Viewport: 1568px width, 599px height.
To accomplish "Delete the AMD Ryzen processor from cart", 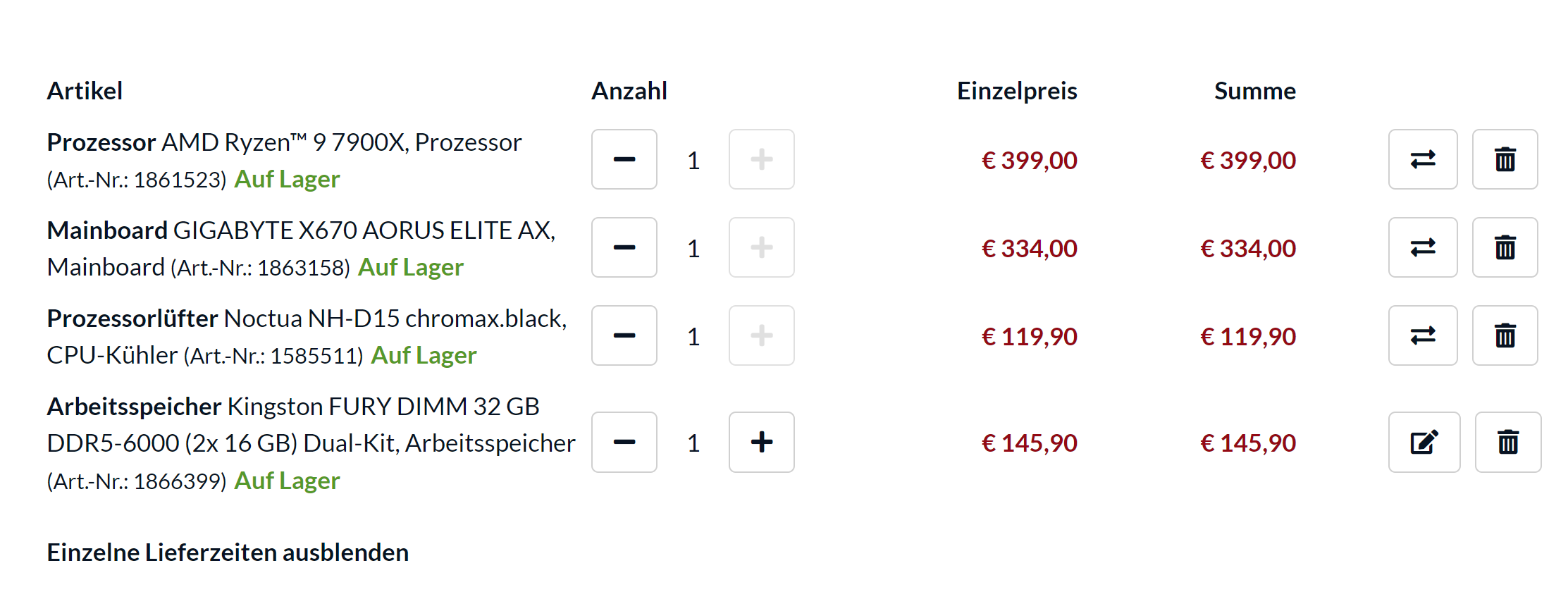I will [x=1505, y=159].
